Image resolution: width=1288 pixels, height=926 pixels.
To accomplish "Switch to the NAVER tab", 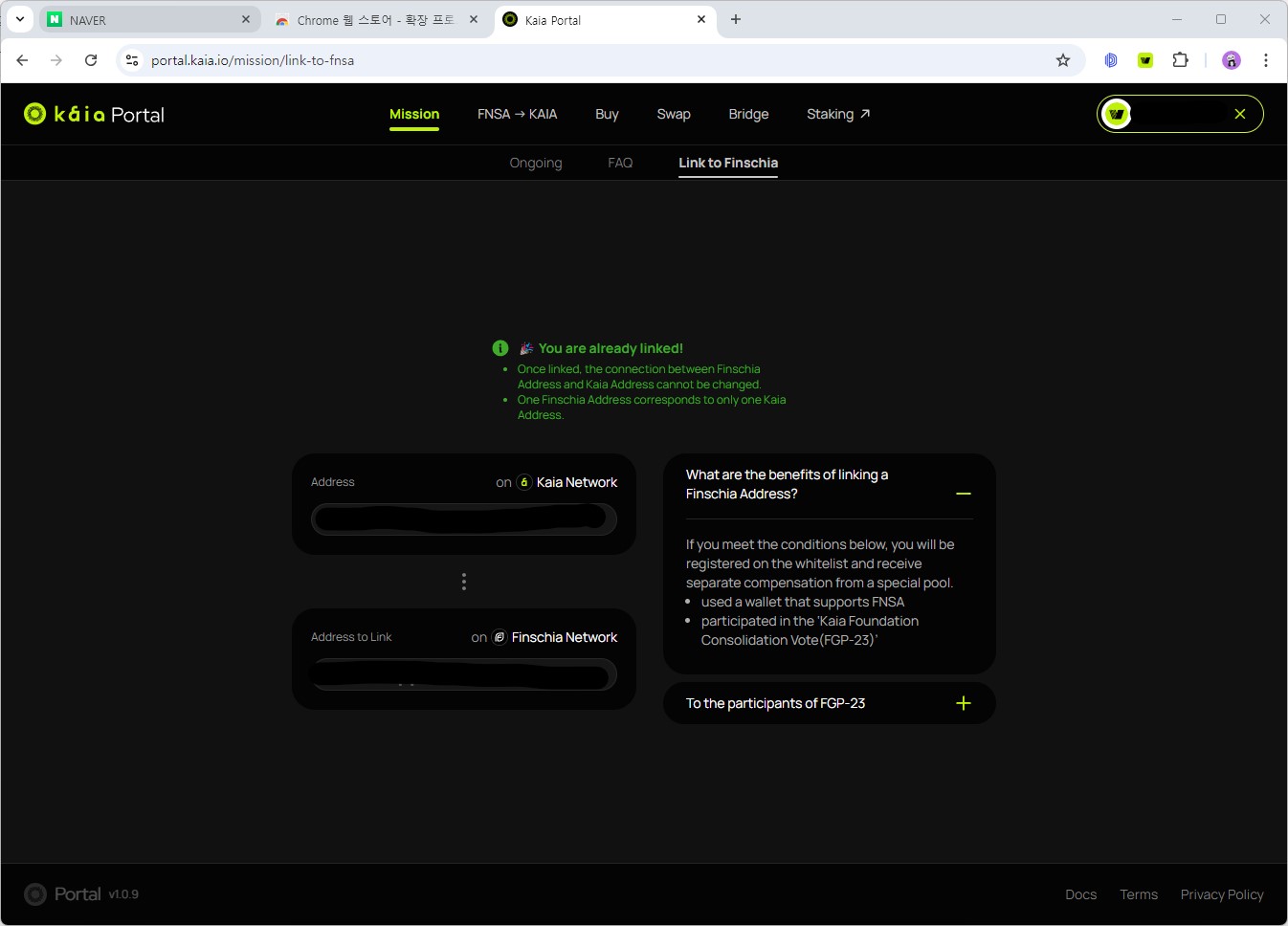I will (150, 20).
